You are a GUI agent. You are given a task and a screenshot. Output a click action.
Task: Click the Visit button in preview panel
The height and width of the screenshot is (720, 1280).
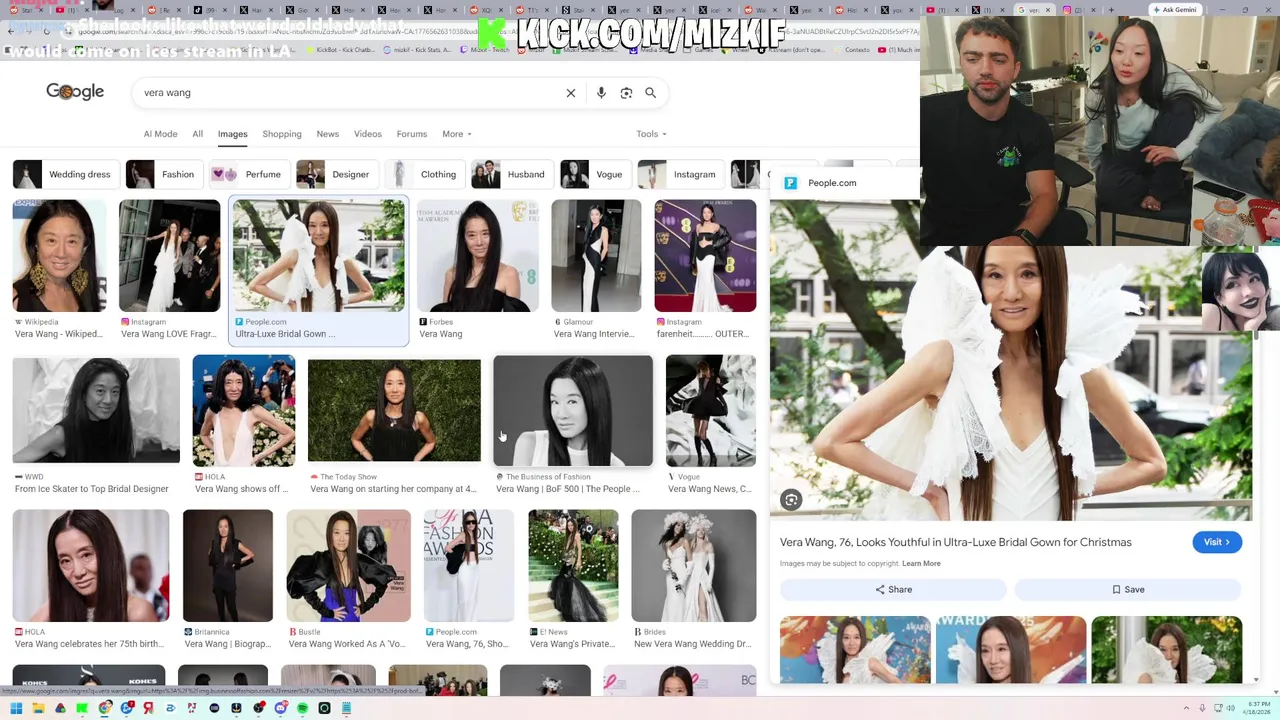click(1217, 542)
